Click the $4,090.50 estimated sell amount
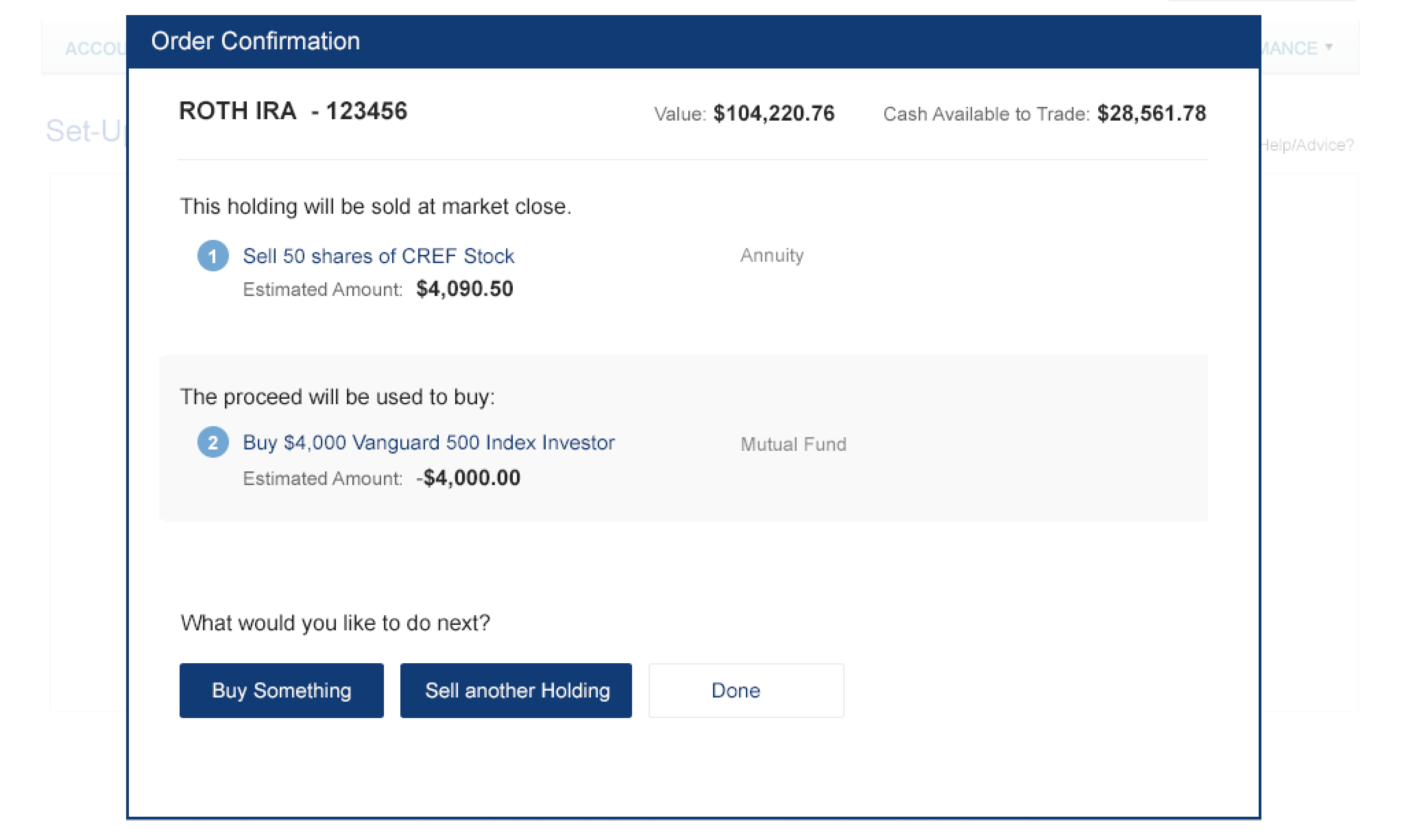This screenshot has height=840, width=1404. coord(464,289)
